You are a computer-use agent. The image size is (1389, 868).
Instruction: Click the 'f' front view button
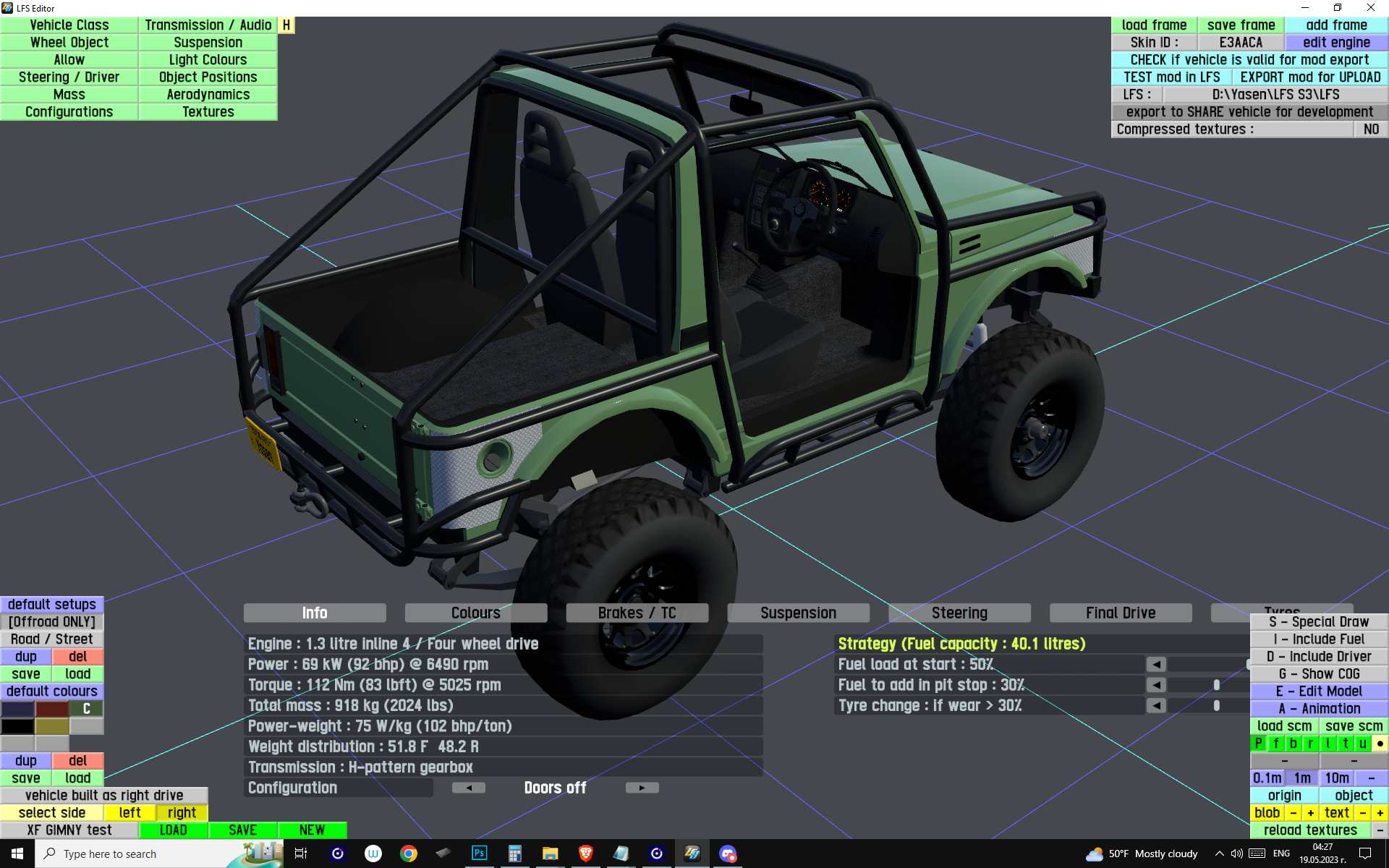click(x=1276, y=744)
